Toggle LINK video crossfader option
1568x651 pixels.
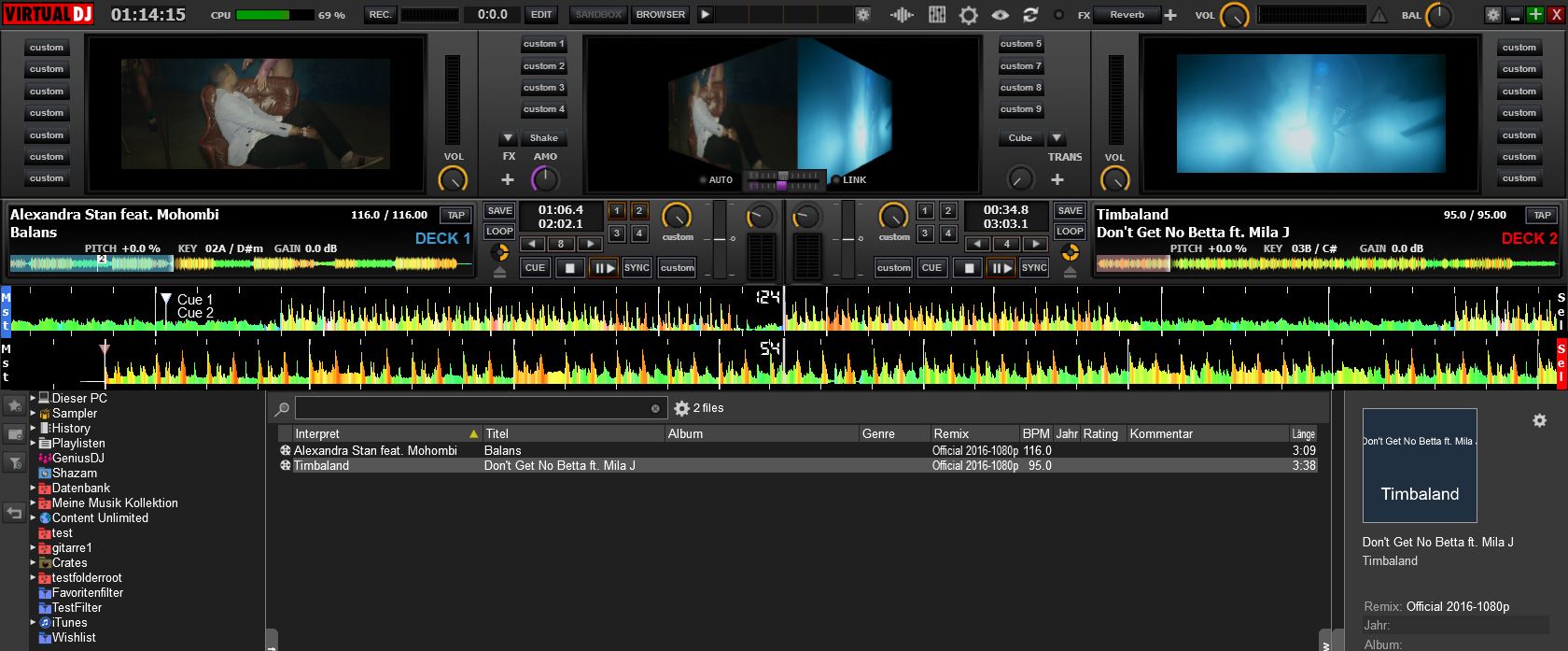point(849,179)
